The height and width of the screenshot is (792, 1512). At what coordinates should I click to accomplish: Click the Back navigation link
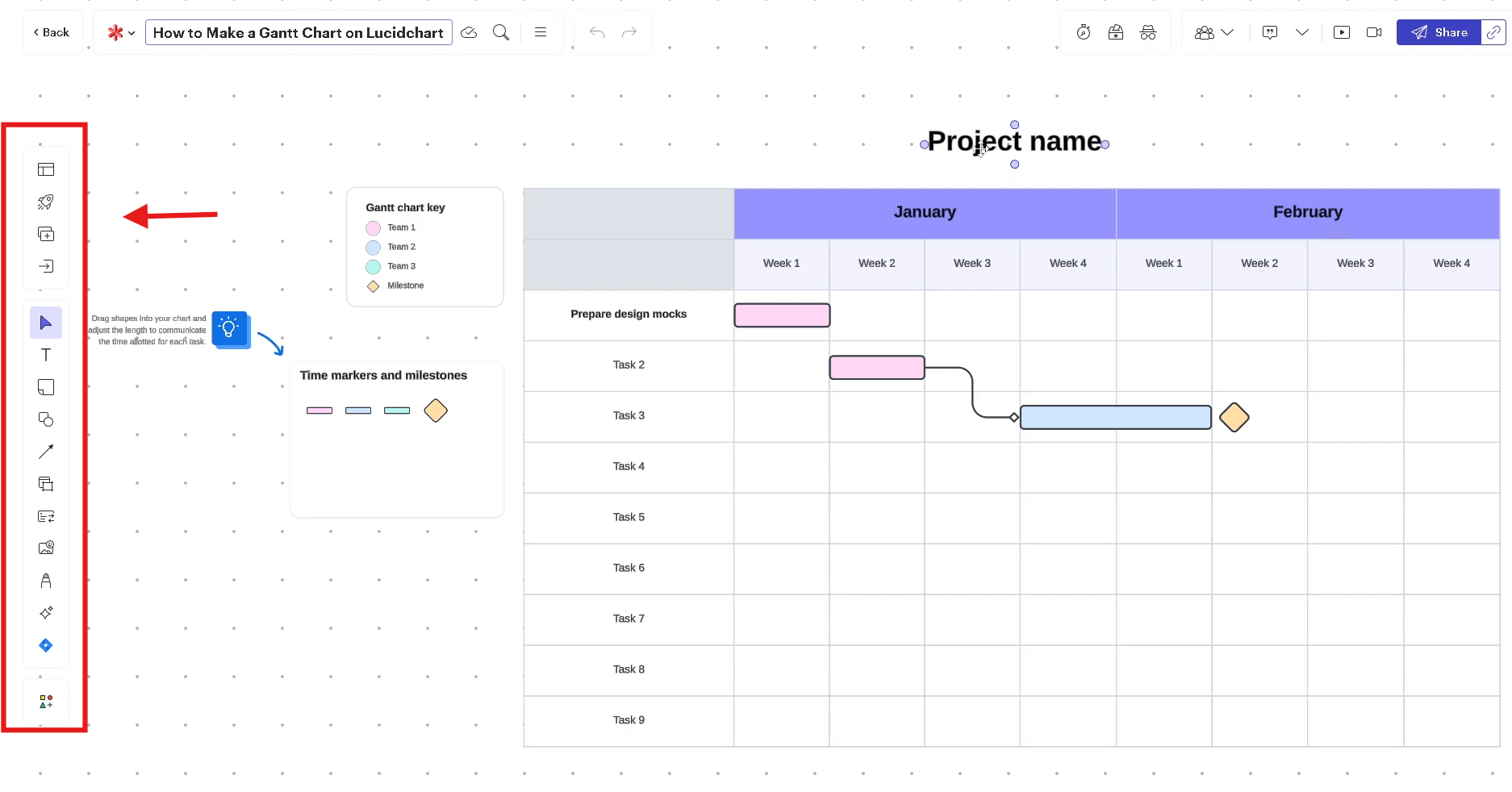coord(51,32)
